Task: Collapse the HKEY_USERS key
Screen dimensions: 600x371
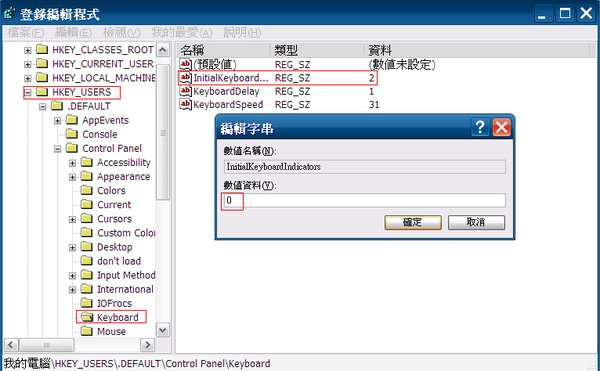Action: point(28,93)
